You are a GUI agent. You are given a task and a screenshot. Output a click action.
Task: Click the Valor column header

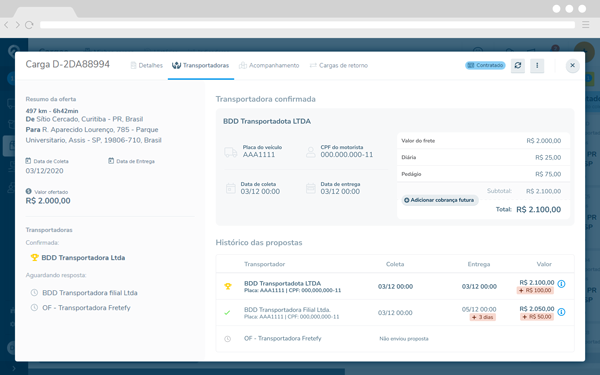click(x=544, y=264)
